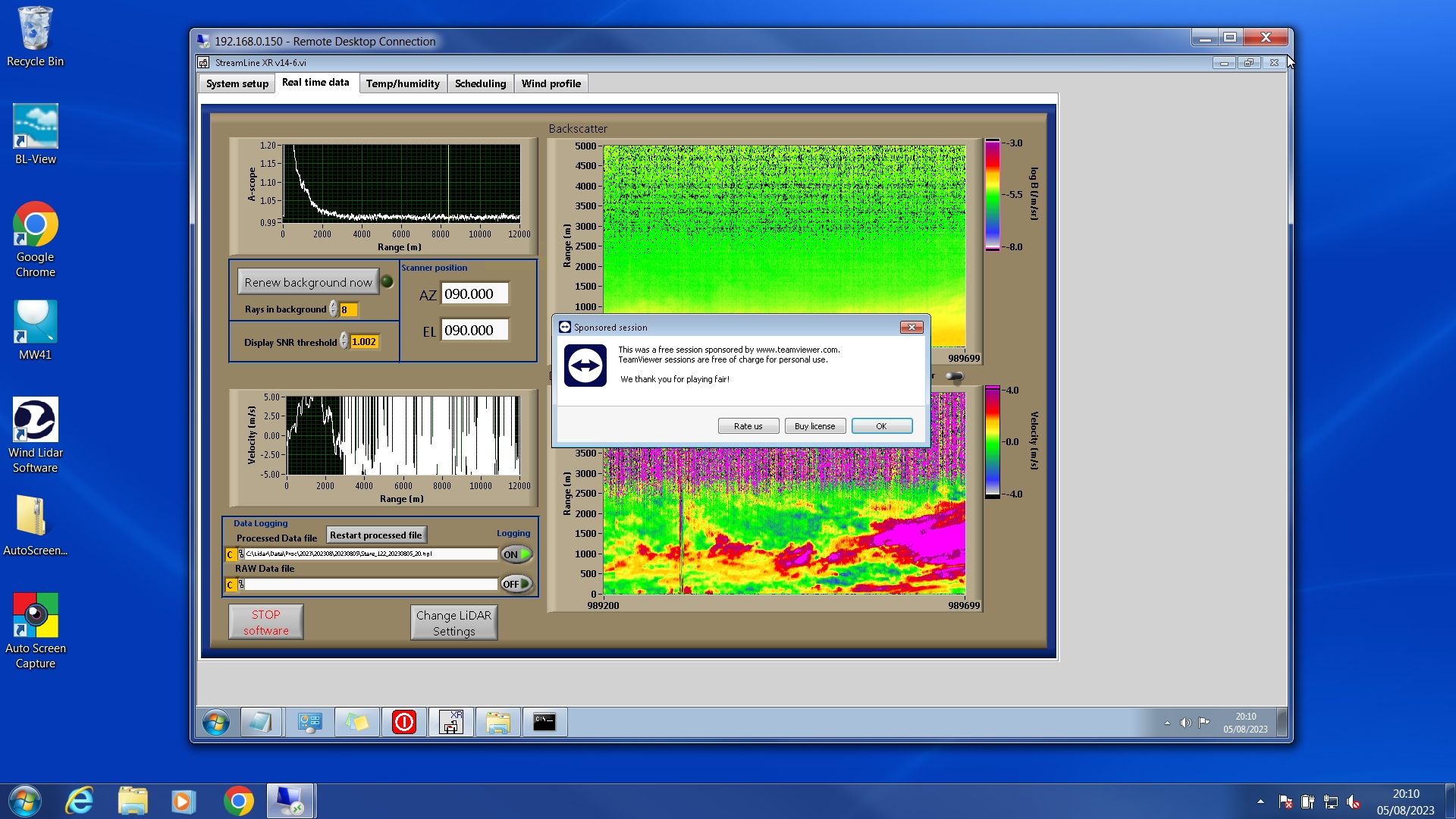
Task: Show hidden icons in remote system tray
Action: 1167,723
